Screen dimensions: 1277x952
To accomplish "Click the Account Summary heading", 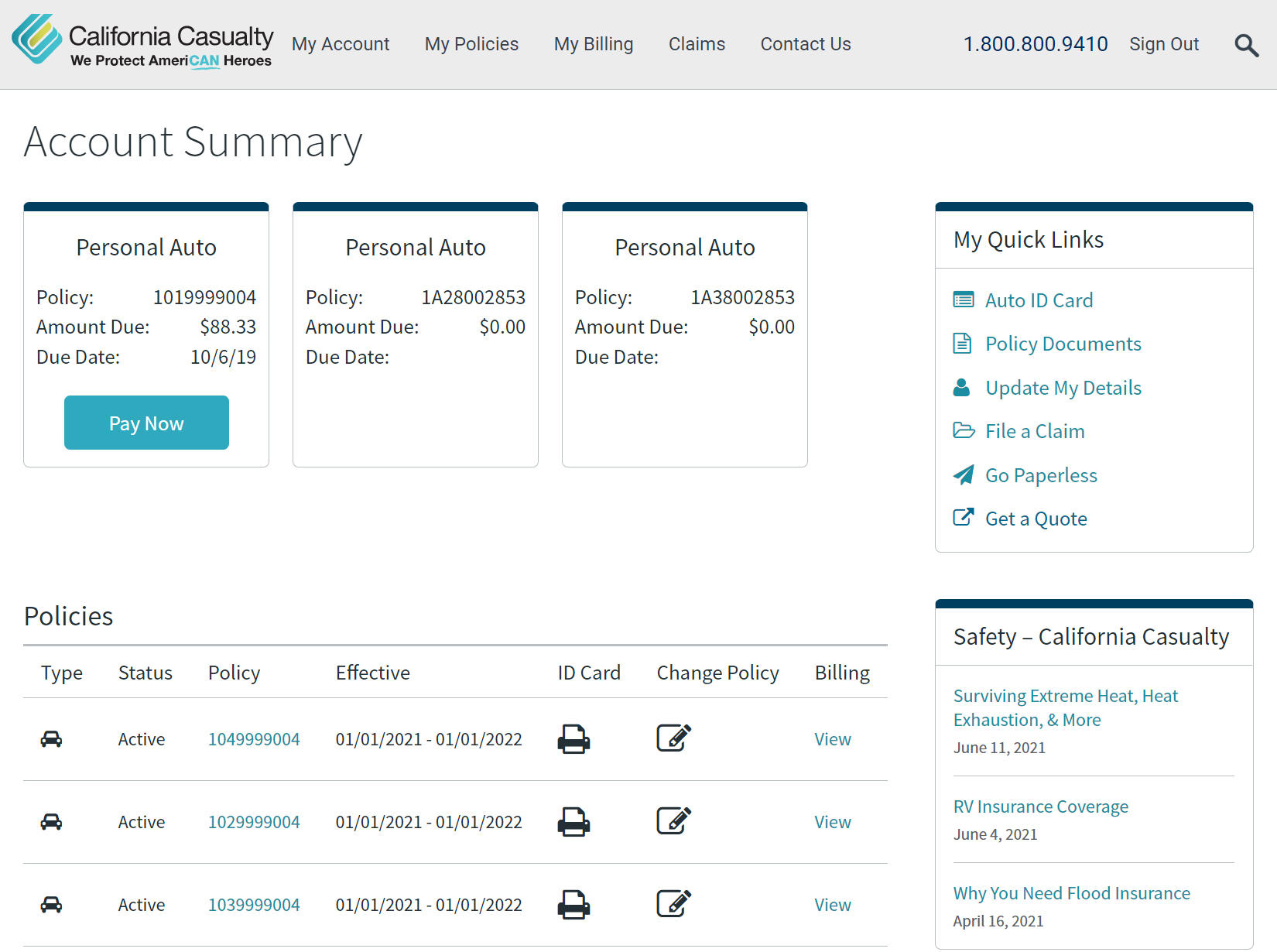I will (193, 142).
